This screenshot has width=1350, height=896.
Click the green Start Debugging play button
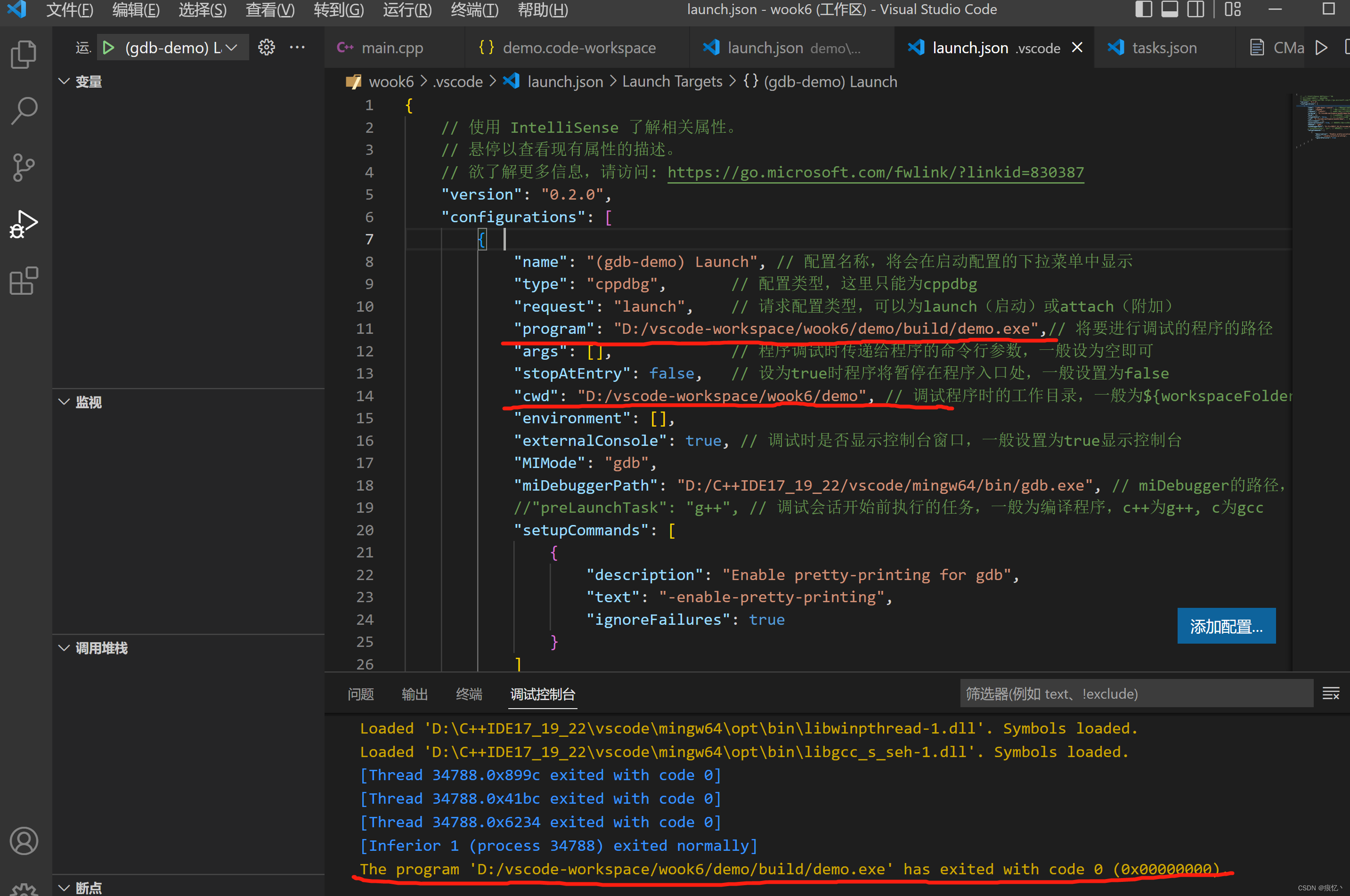(108, 48)
